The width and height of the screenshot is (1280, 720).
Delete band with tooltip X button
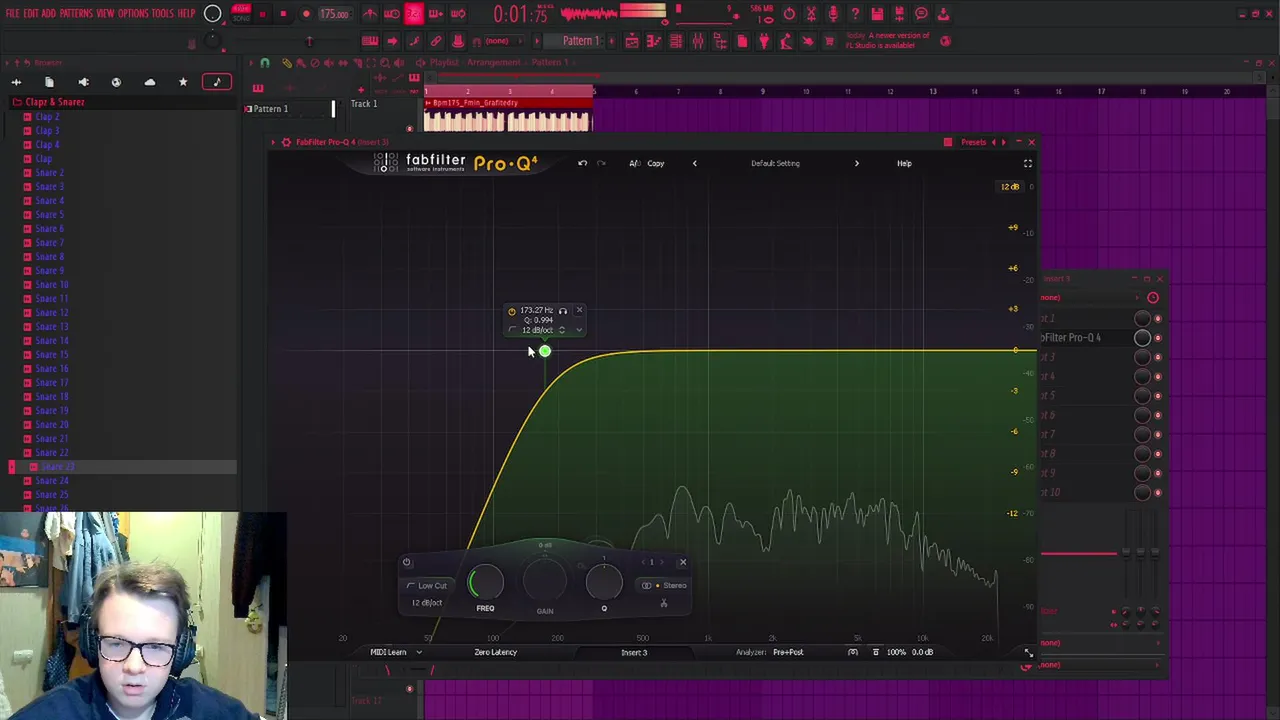(579, 311)
